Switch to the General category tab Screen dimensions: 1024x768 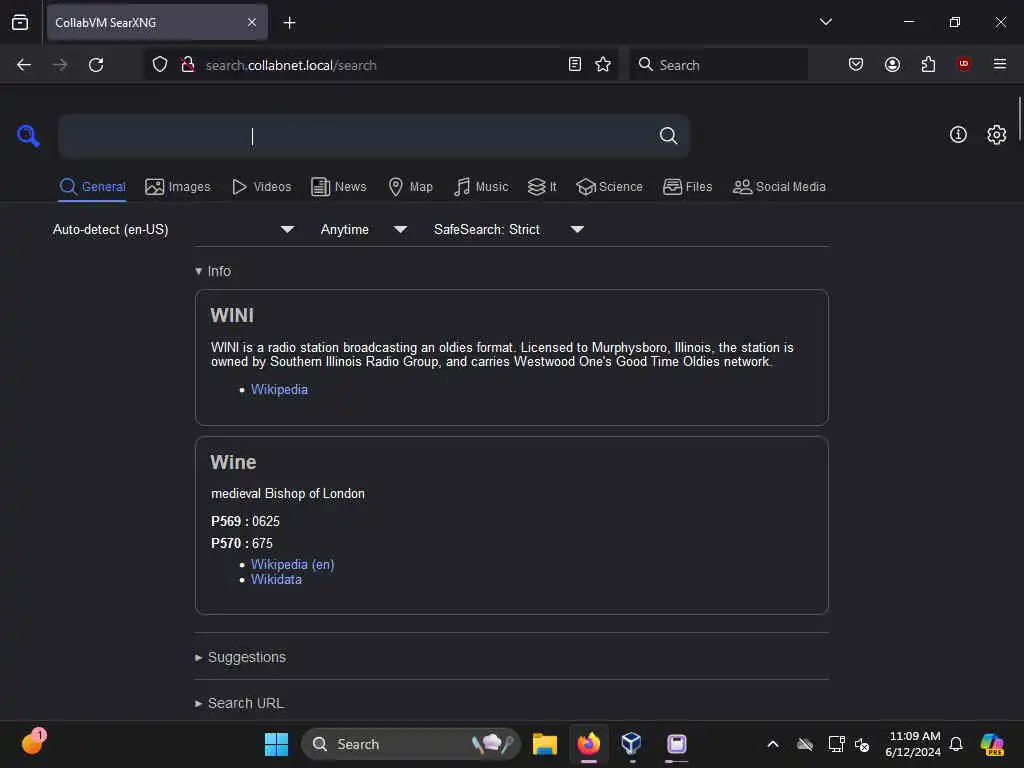pyautogui.click(x=92, y=187)
